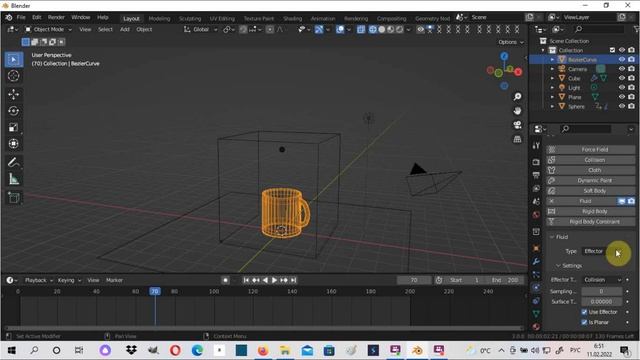Click the Force Field physics button

click(591, 150)
